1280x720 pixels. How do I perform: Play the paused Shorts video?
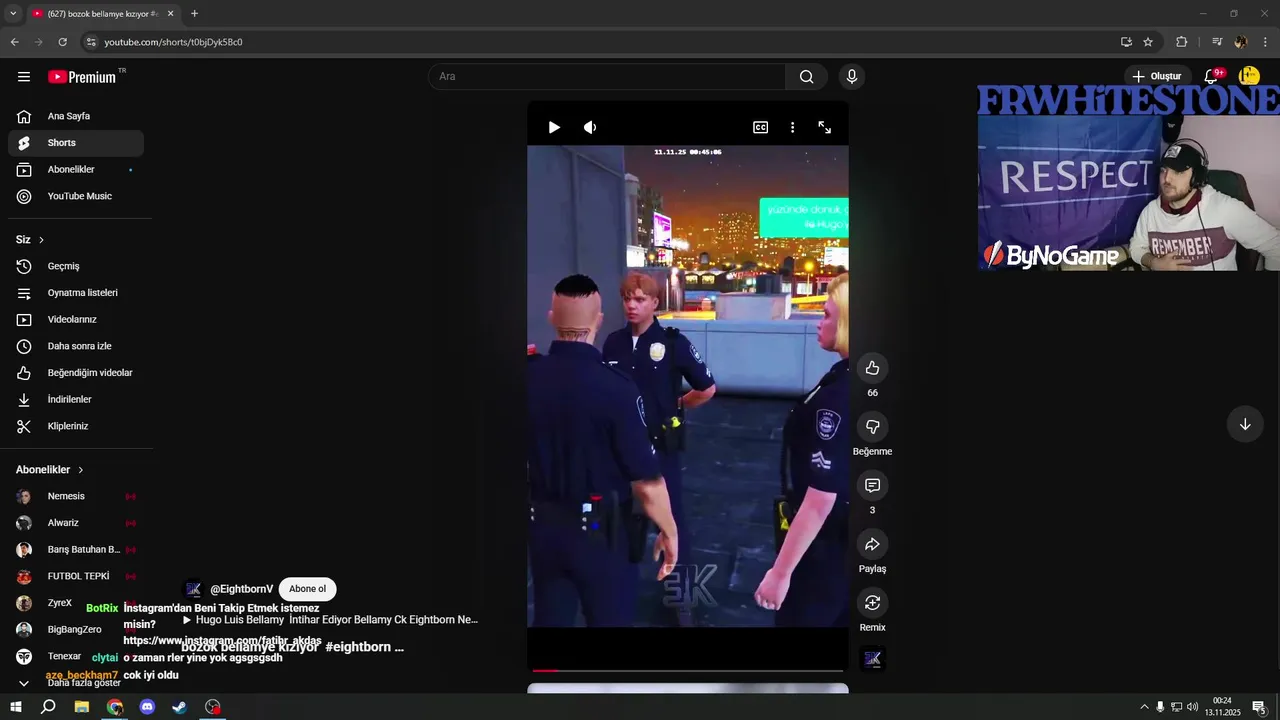[554, 127]
